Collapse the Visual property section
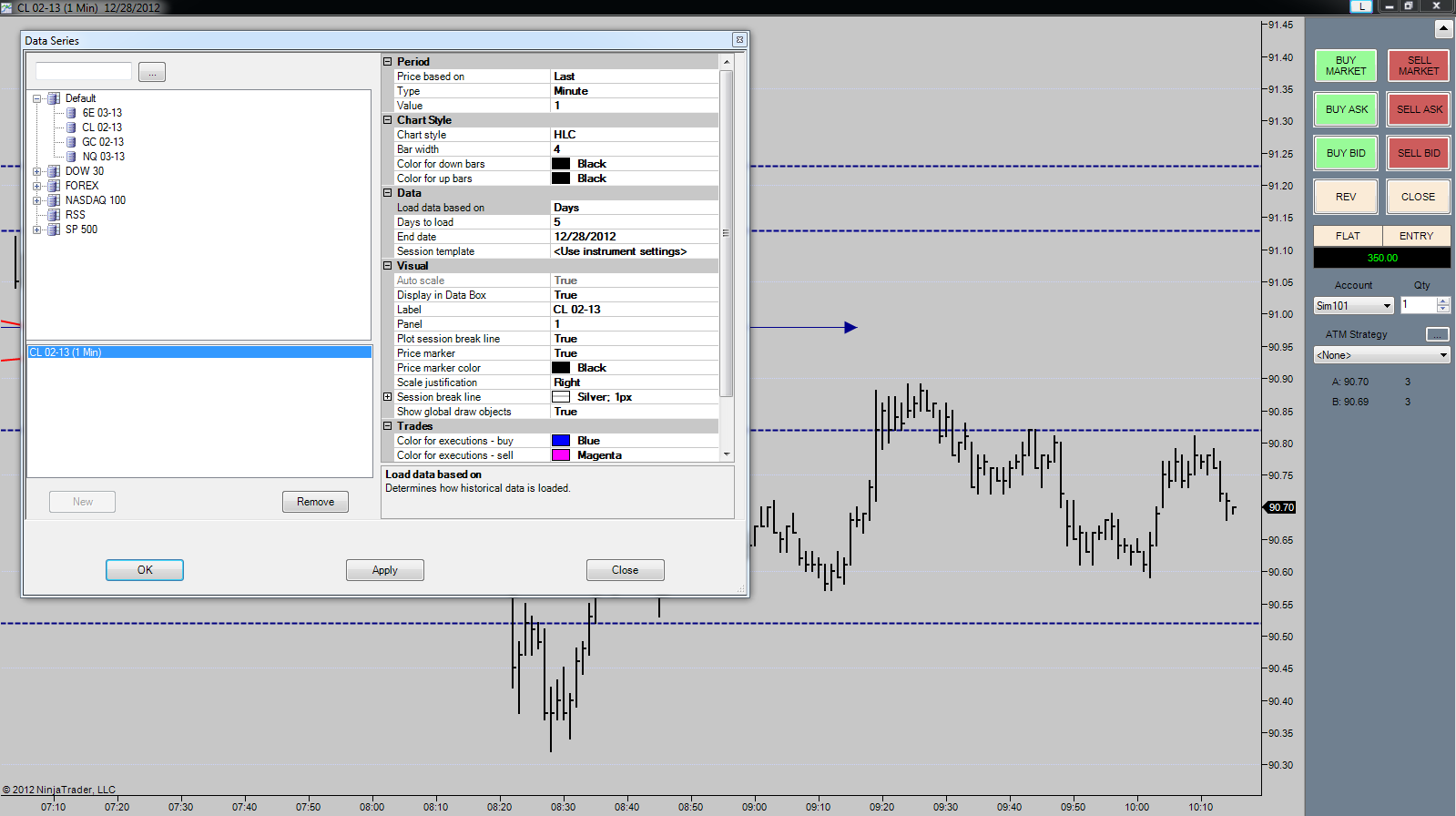Image resolution: width=1456 pixels, height=816 pixels. coord(388,266)
